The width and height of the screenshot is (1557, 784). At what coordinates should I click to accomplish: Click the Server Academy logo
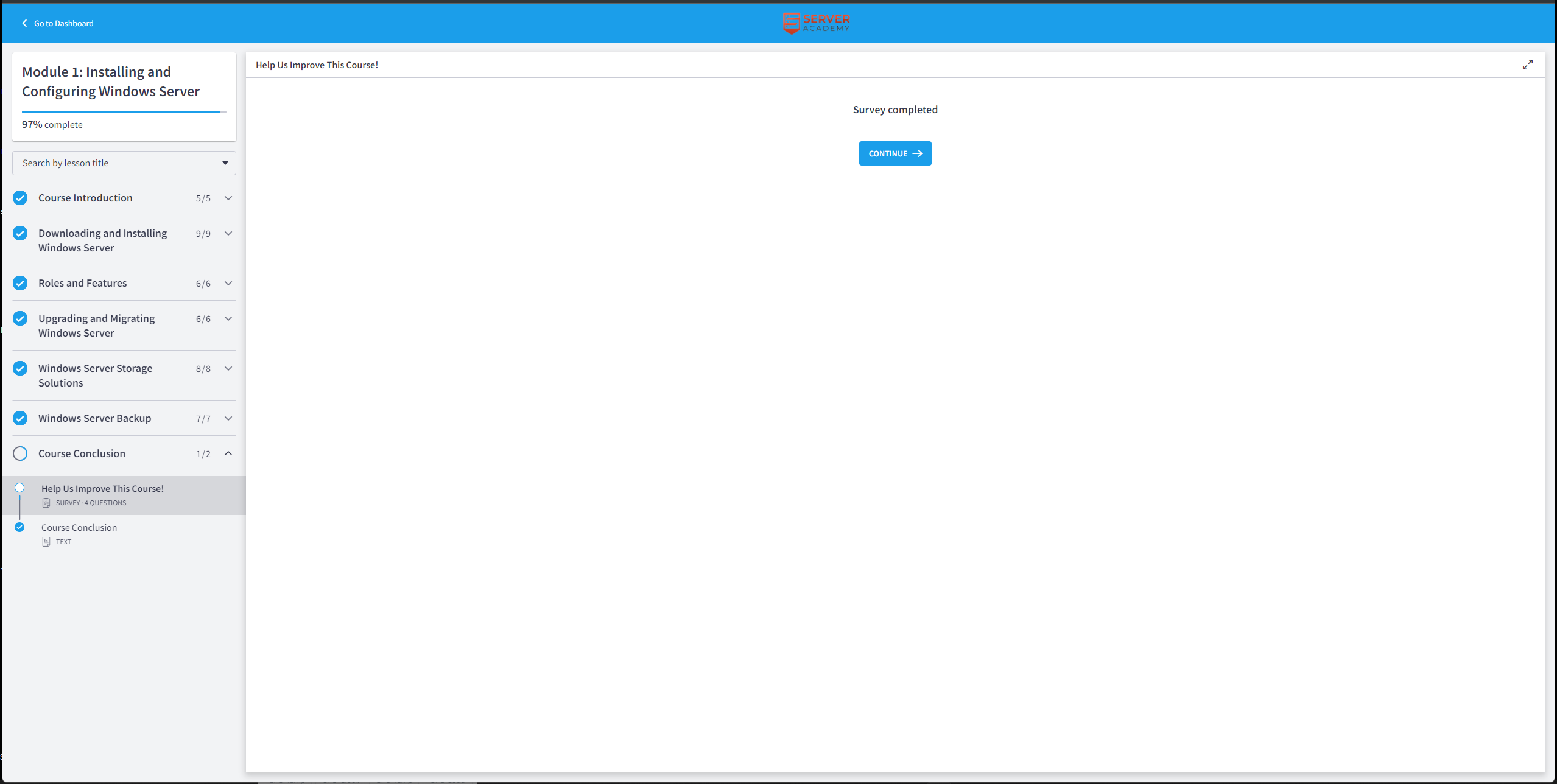point(816,23)
